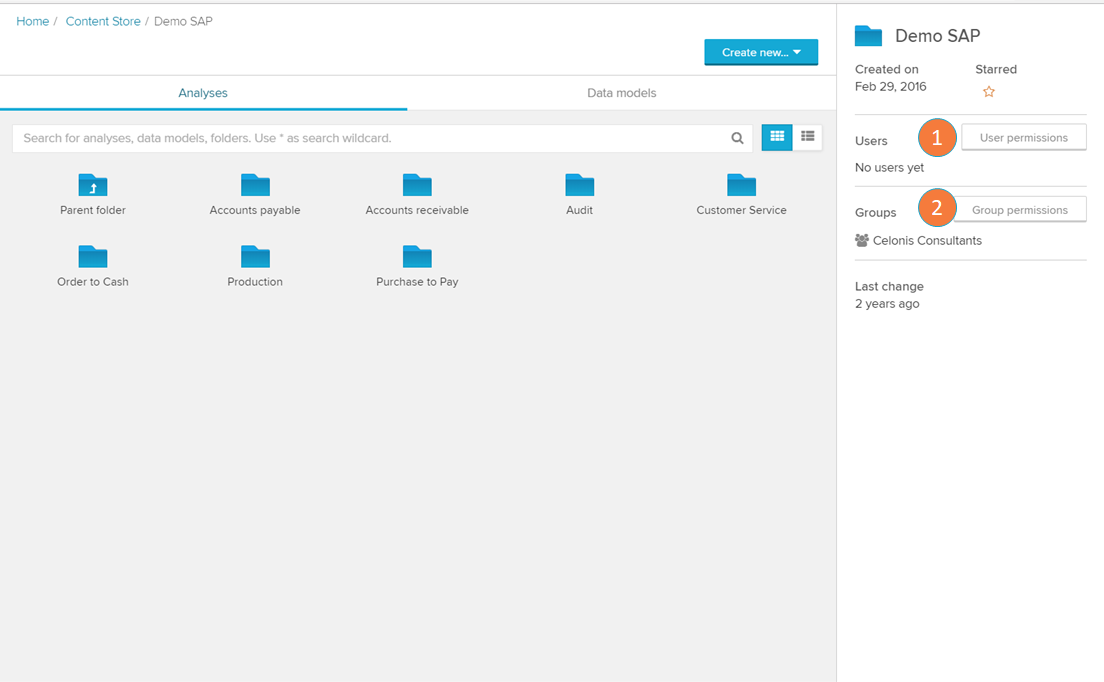Switch to the Data models tab
The width and height of the screenshot is (1104, 682).
pos(621,93)
